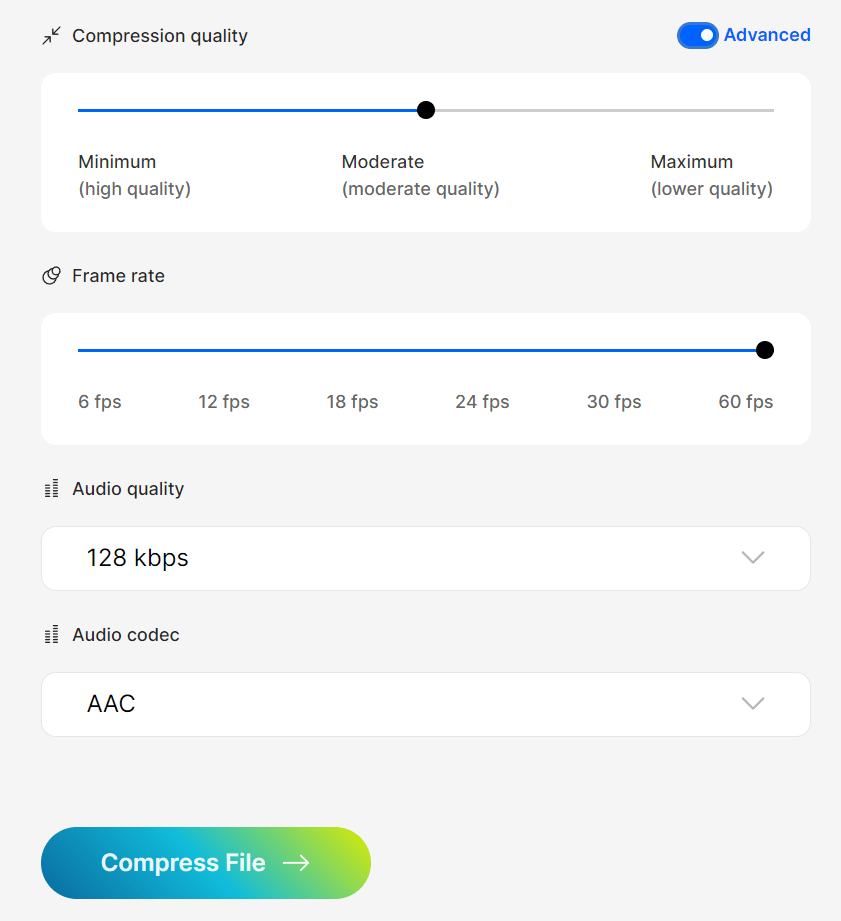Pick the 30 fps frame rate label

pyautogui.click(x=614, y=402)
